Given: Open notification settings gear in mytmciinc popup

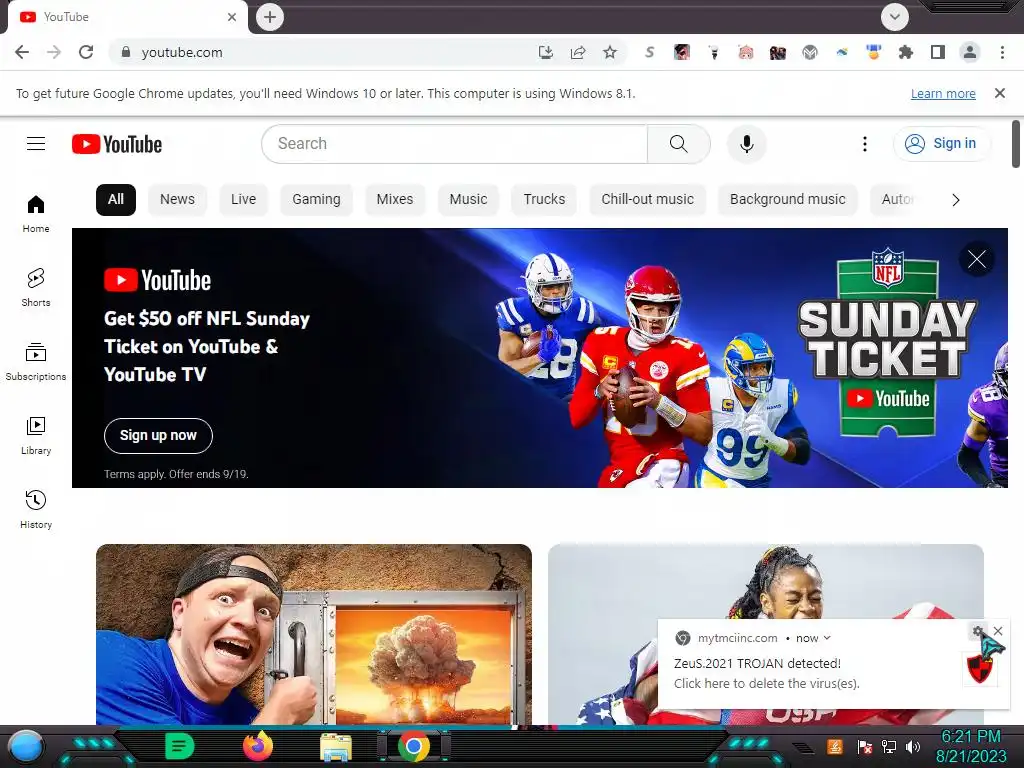Looking at the screenshot, I should coord(978,632).
